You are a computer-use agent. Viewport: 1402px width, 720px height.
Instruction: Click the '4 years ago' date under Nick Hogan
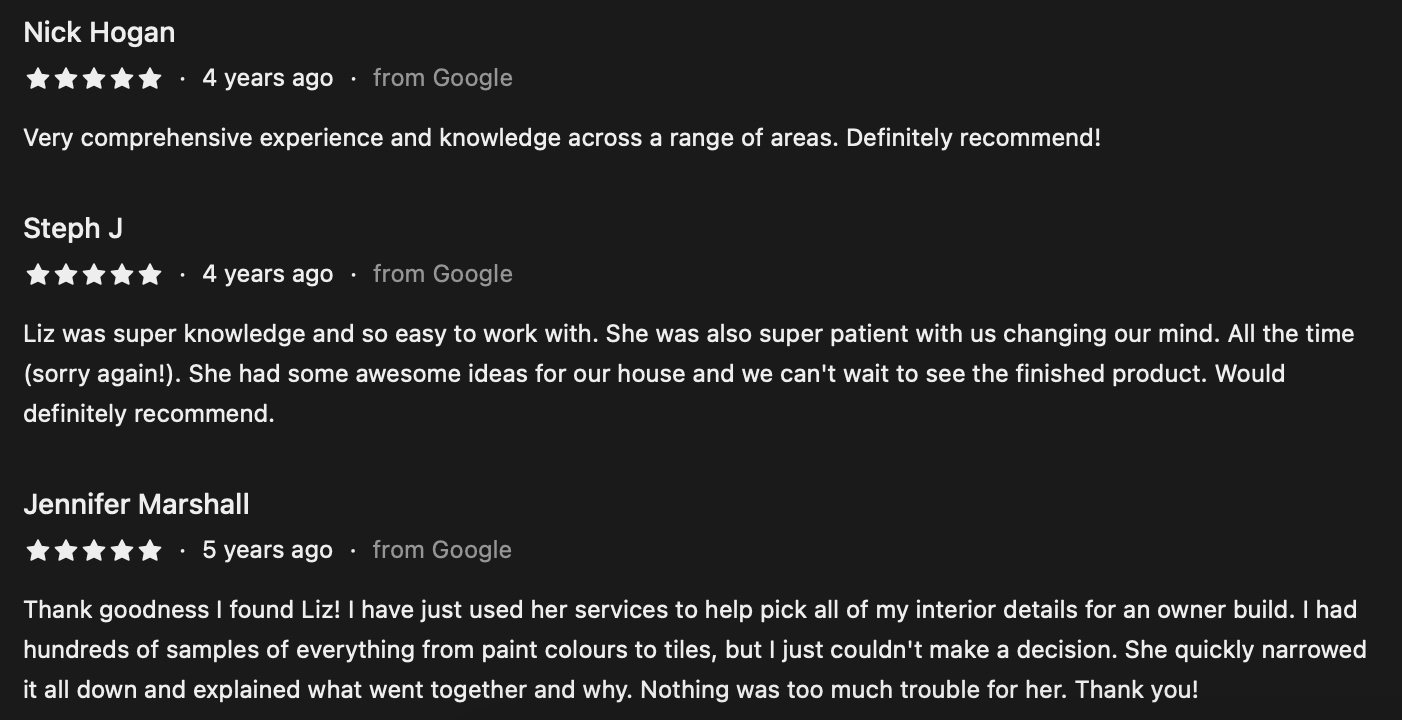268,78
